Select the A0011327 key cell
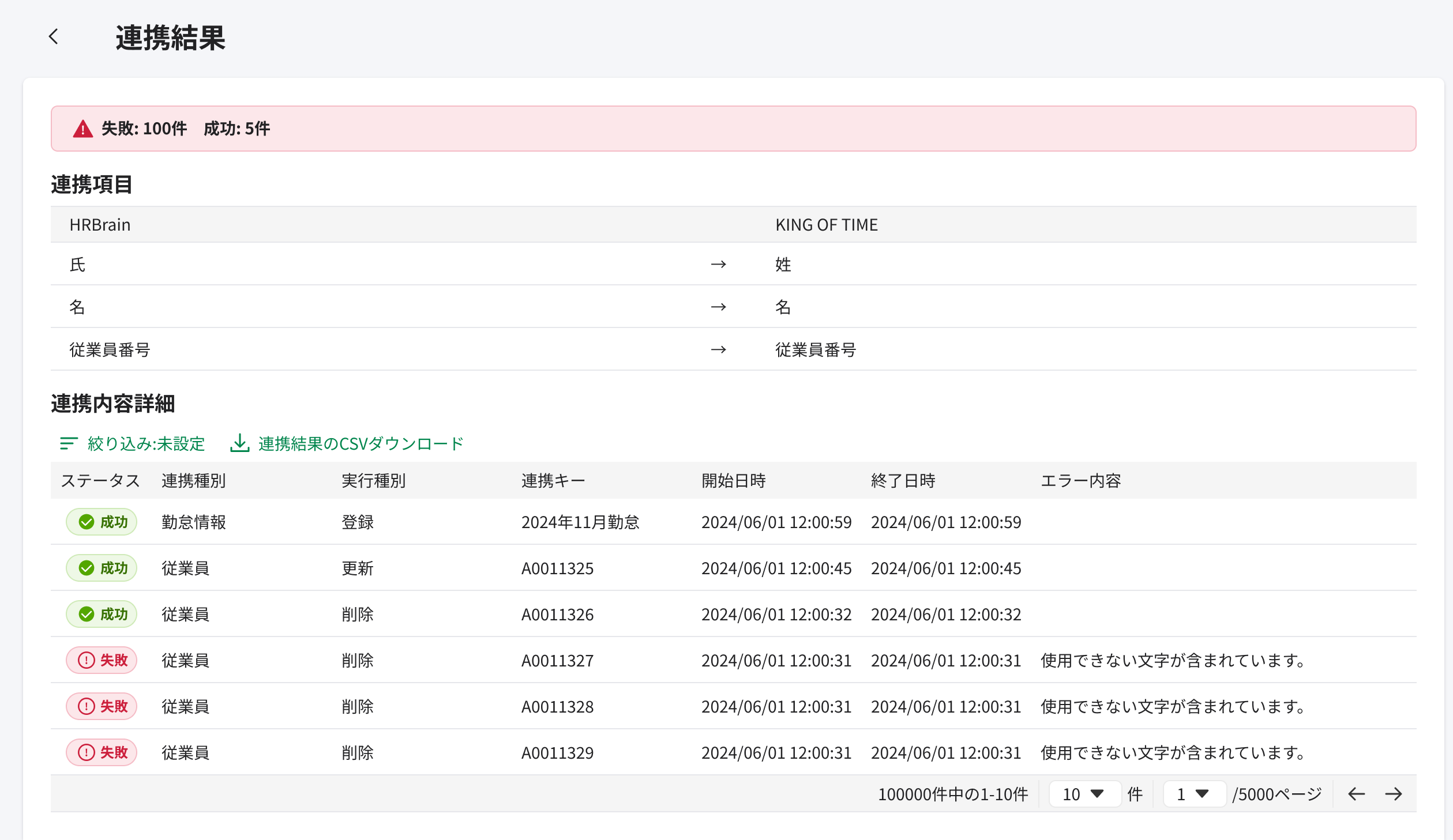The height and width of the screenshot is (840, 1453). pos(558,661)
